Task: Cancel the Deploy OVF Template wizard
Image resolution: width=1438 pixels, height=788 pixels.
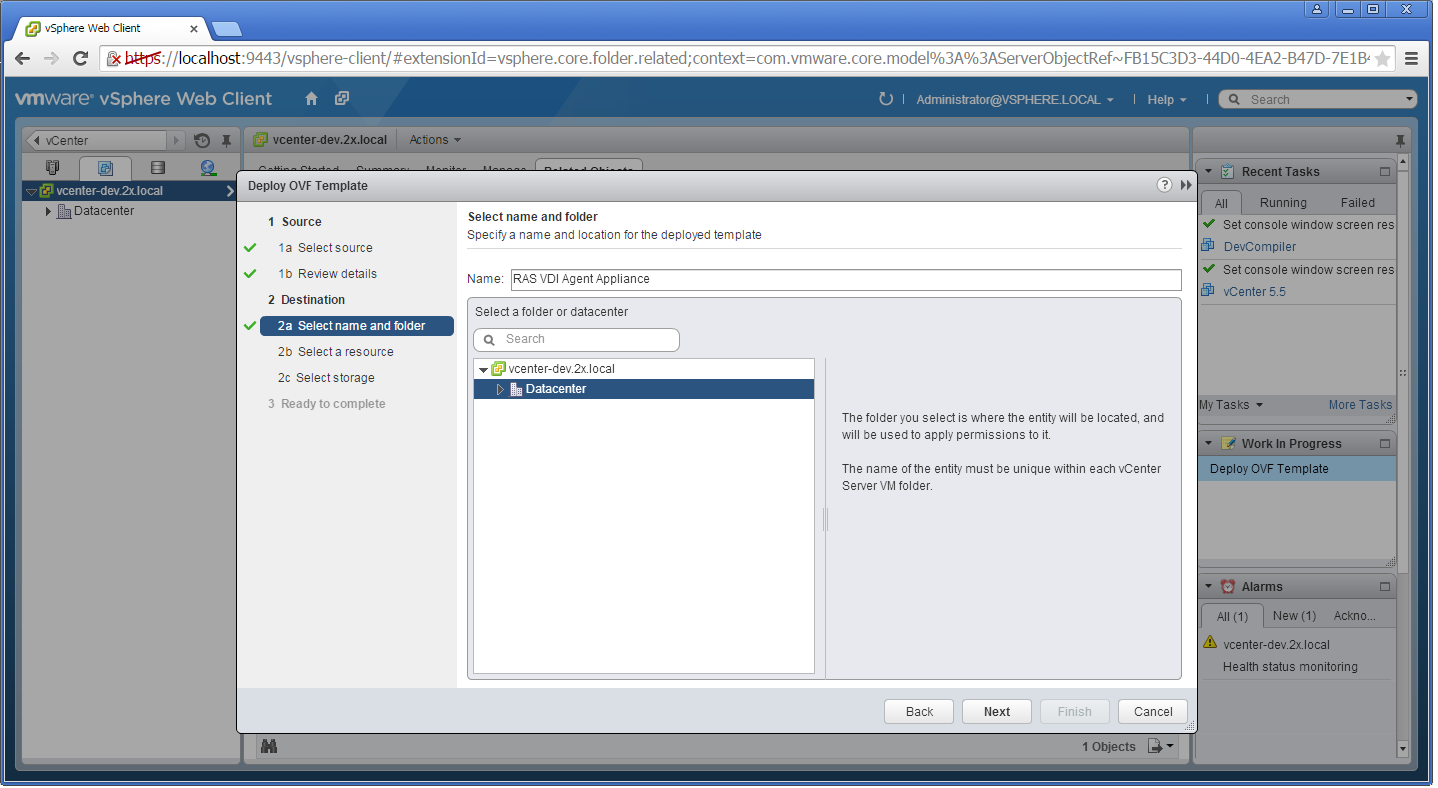Action: tap(1153, 712)
